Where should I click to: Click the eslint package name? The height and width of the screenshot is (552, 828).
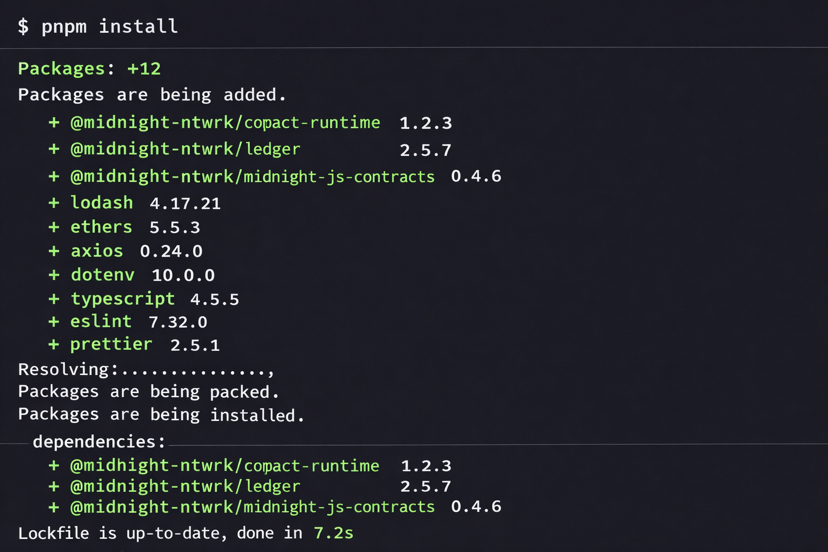pyautogui.click(x=101, y=322)
